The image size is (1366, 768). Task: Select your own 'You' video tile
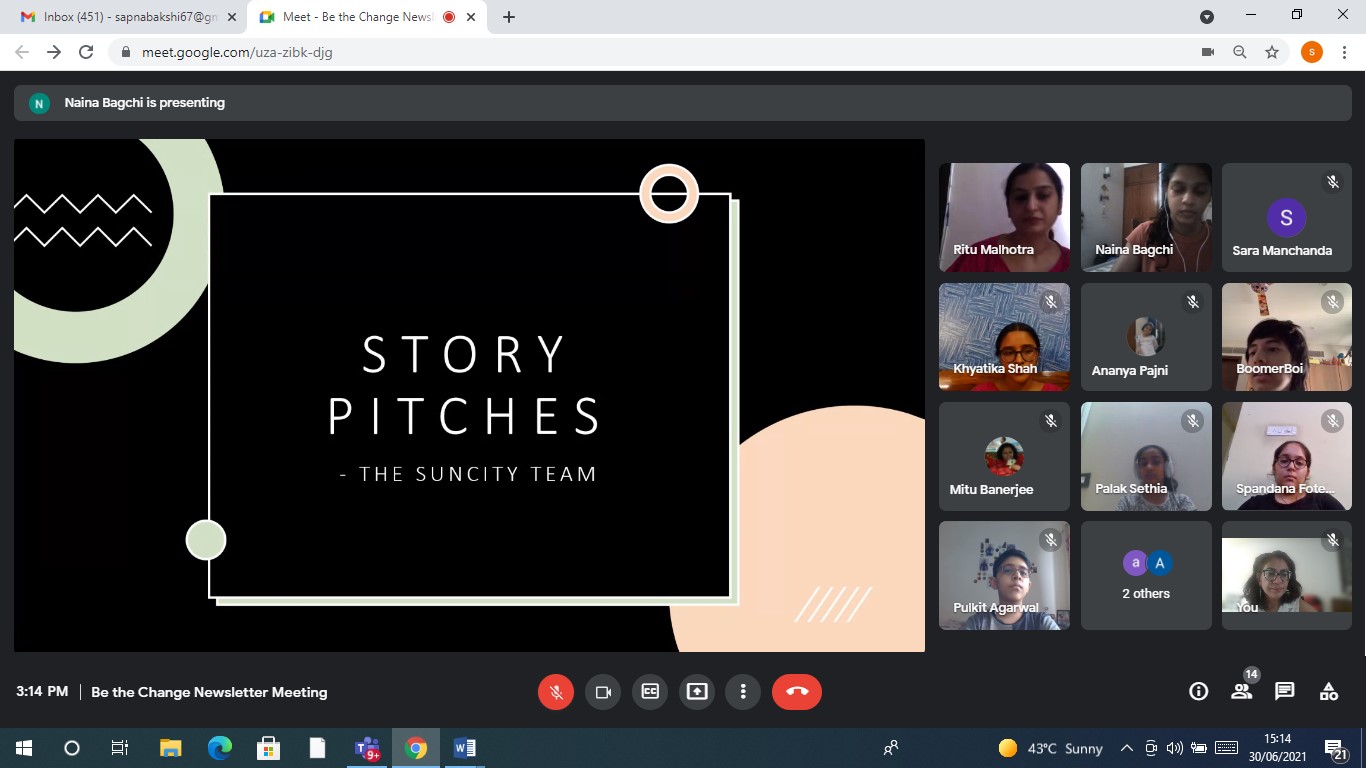point(1287,576)
